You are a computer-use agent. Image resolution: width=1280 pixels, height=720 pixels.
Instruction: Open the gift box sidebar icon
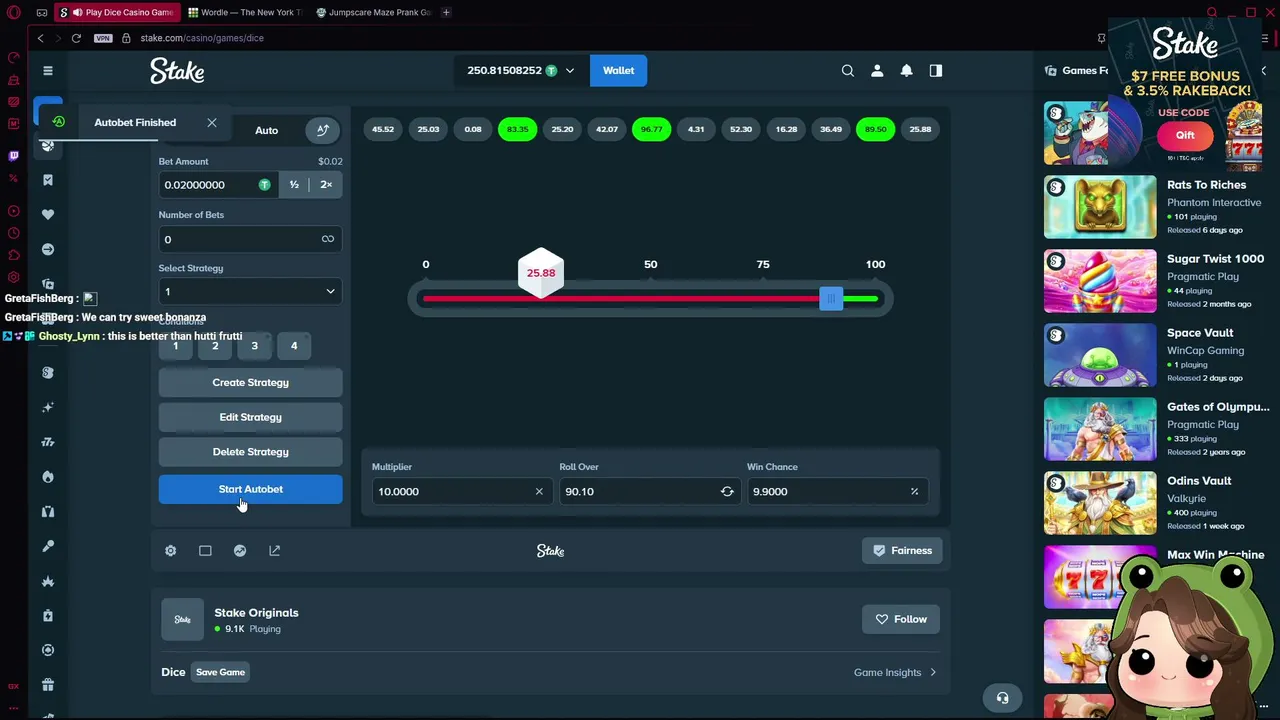48,685
